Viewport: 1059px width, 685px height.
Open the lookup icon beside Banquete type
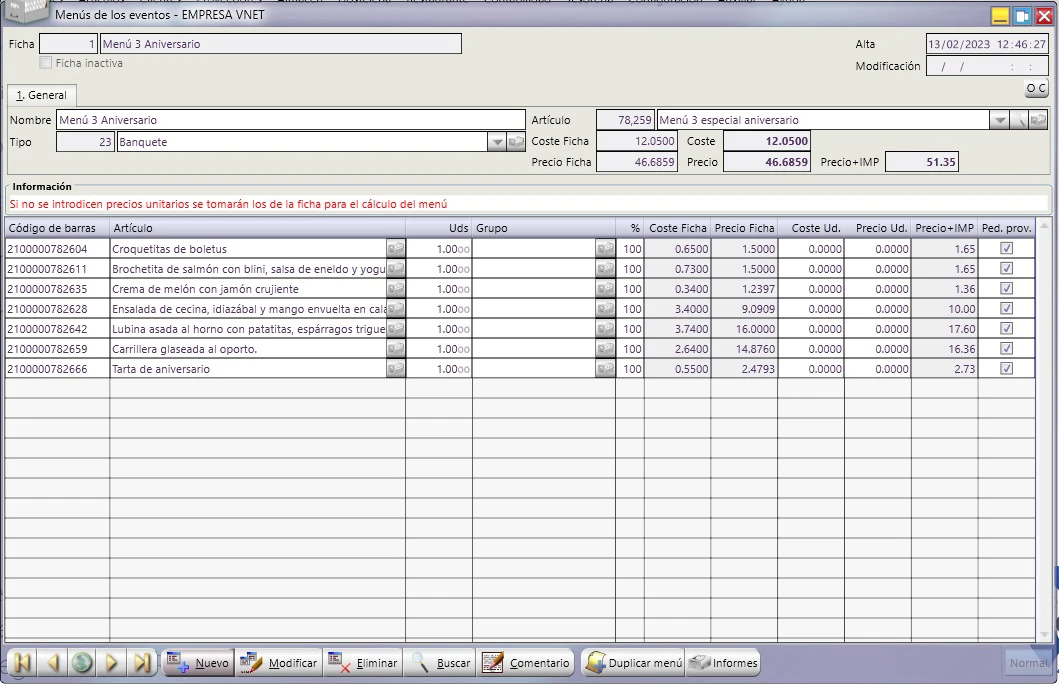tap(516, 142)
